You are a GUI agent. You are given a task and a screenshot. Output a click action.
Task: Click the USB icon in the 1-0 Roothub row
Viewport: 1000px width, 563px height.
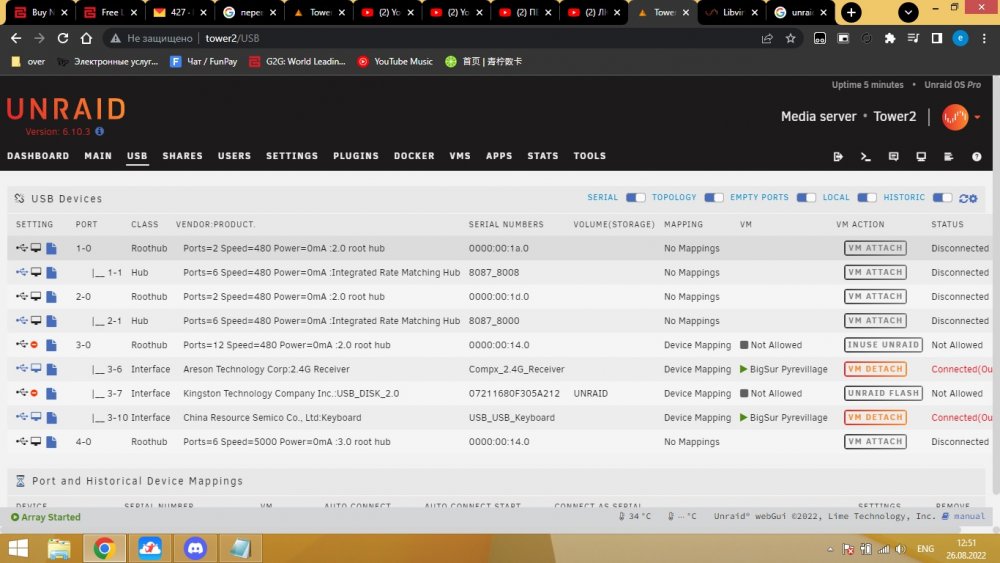[22, 248]
